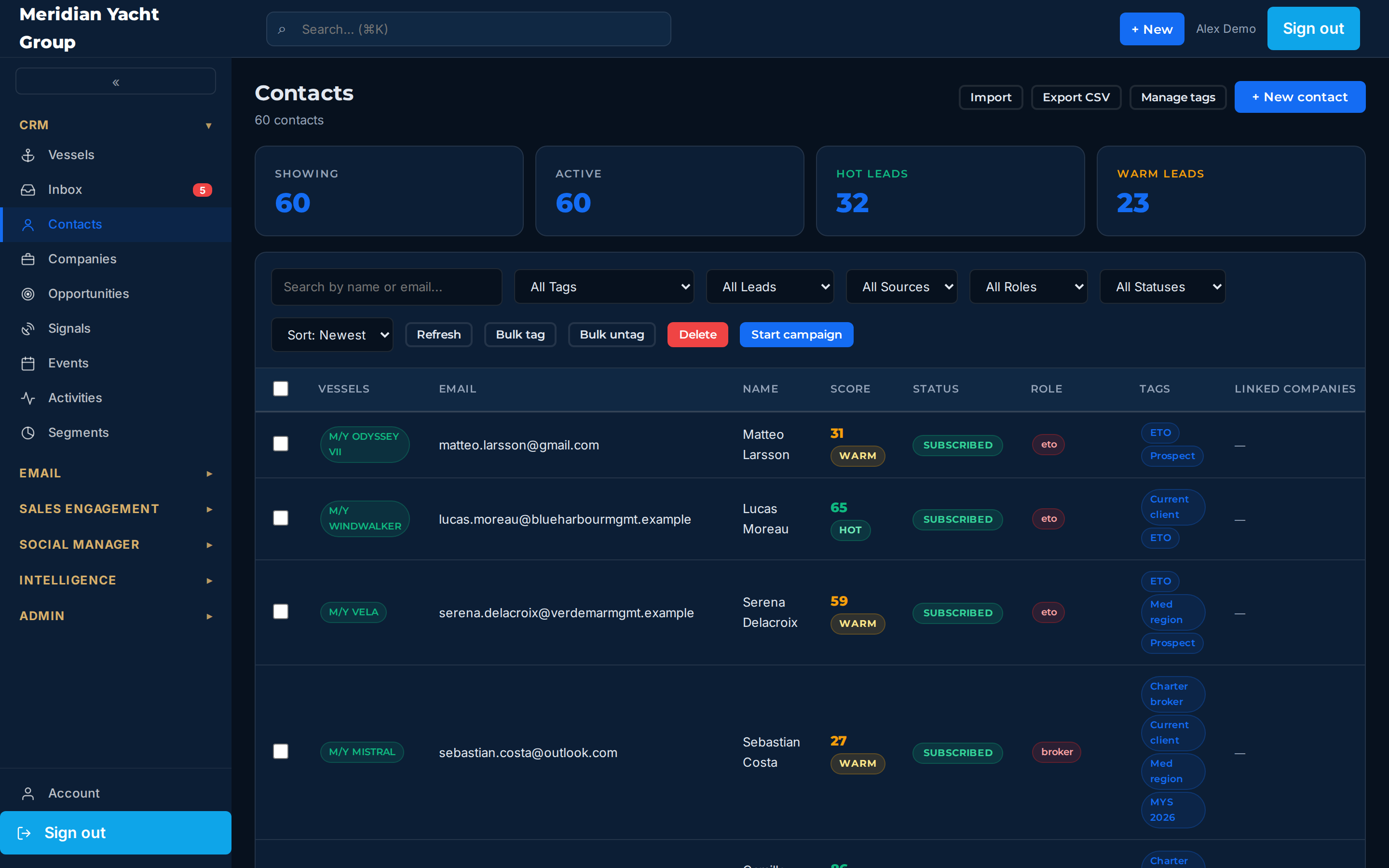Click the top-right Sign out button
Screen dimensions: 1389x868
[x=1313, y=29]
